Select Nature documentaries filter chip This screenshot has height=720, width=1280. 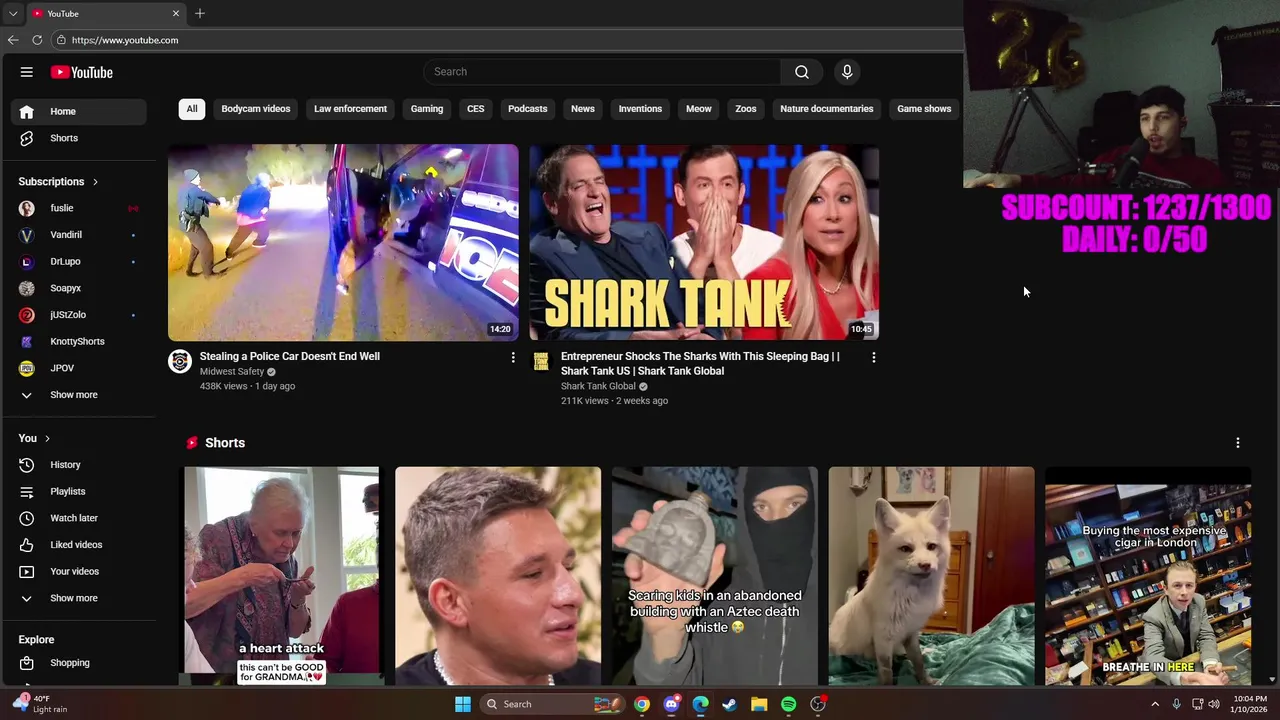tap(827, 109)
